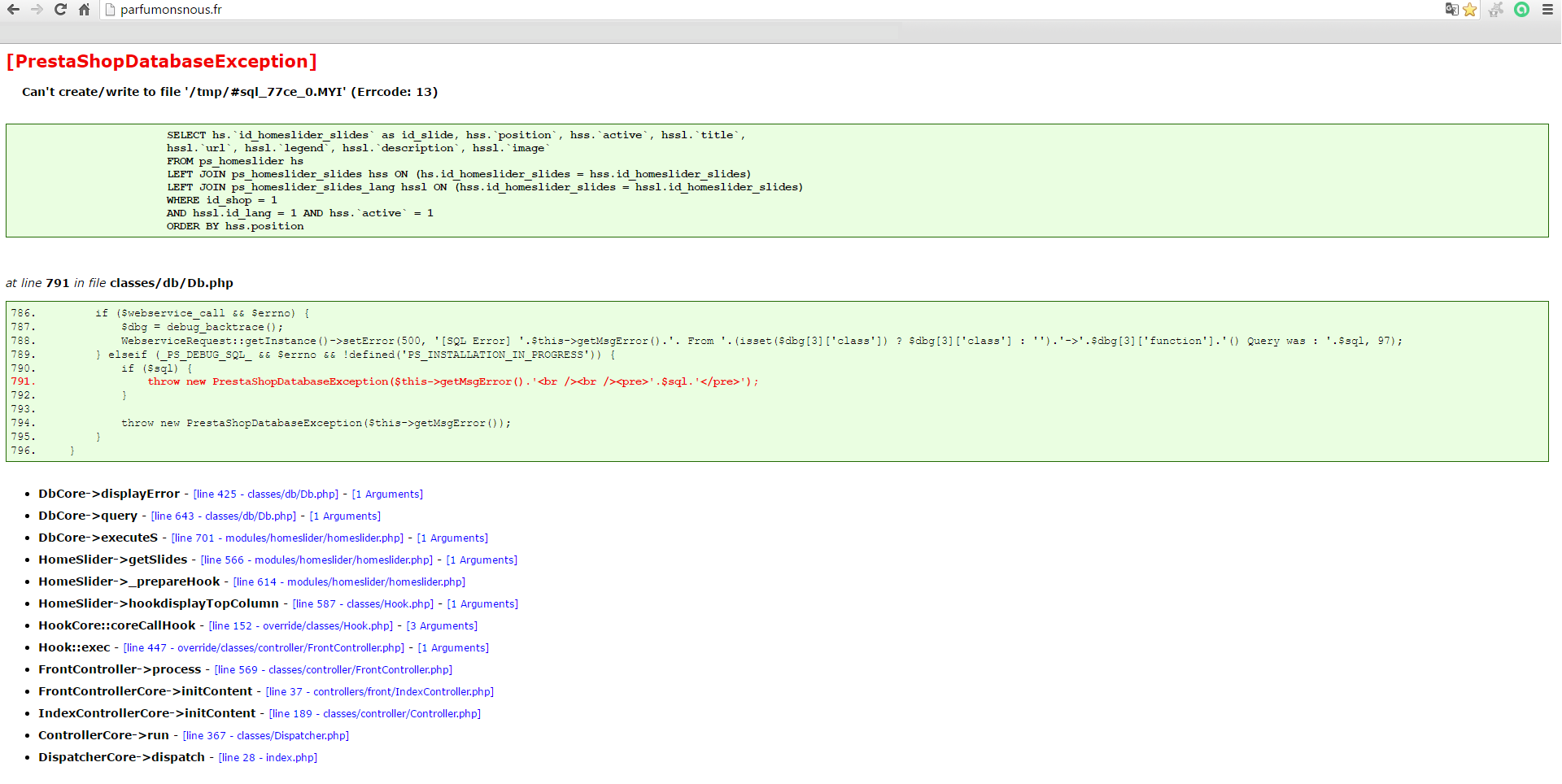
Task: Open the Chrome hamburger menu
Action: (x=1547, y=10)
